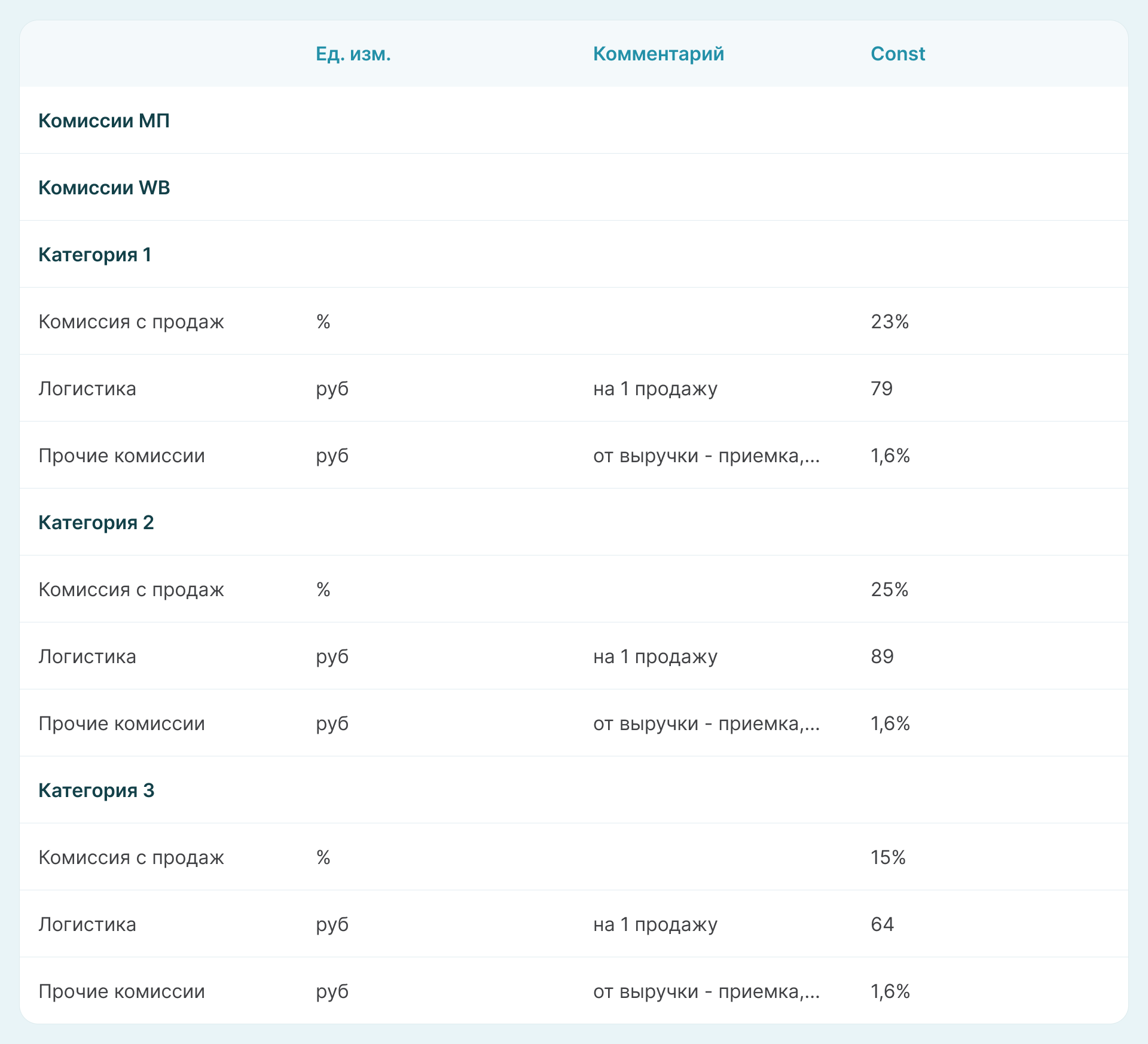Expand the Категория 3 group row

[x=96, y=790]
